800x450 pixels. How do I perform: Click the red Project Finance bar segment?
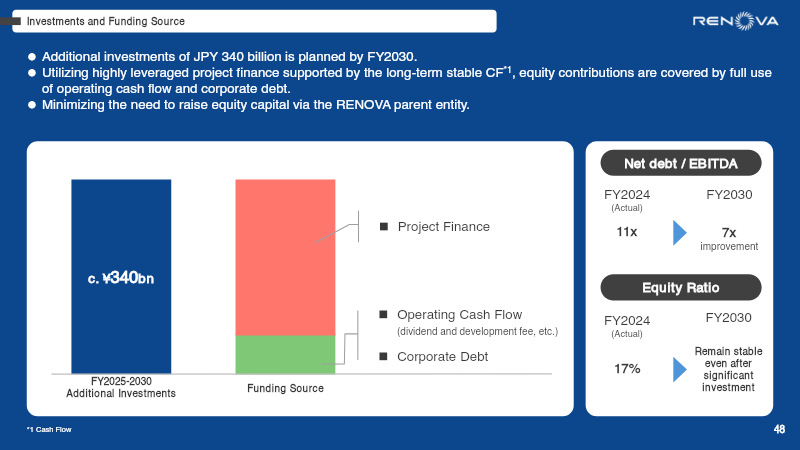pos(285,257)
